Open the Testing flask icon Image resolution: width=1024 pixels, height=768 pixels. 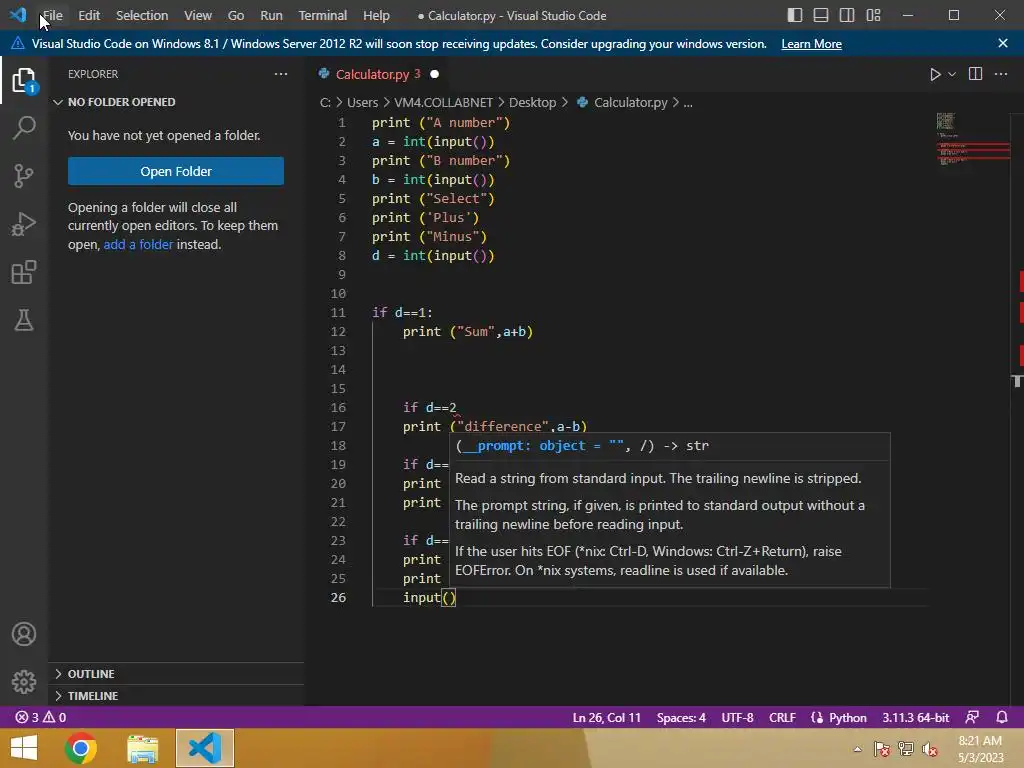24,320
